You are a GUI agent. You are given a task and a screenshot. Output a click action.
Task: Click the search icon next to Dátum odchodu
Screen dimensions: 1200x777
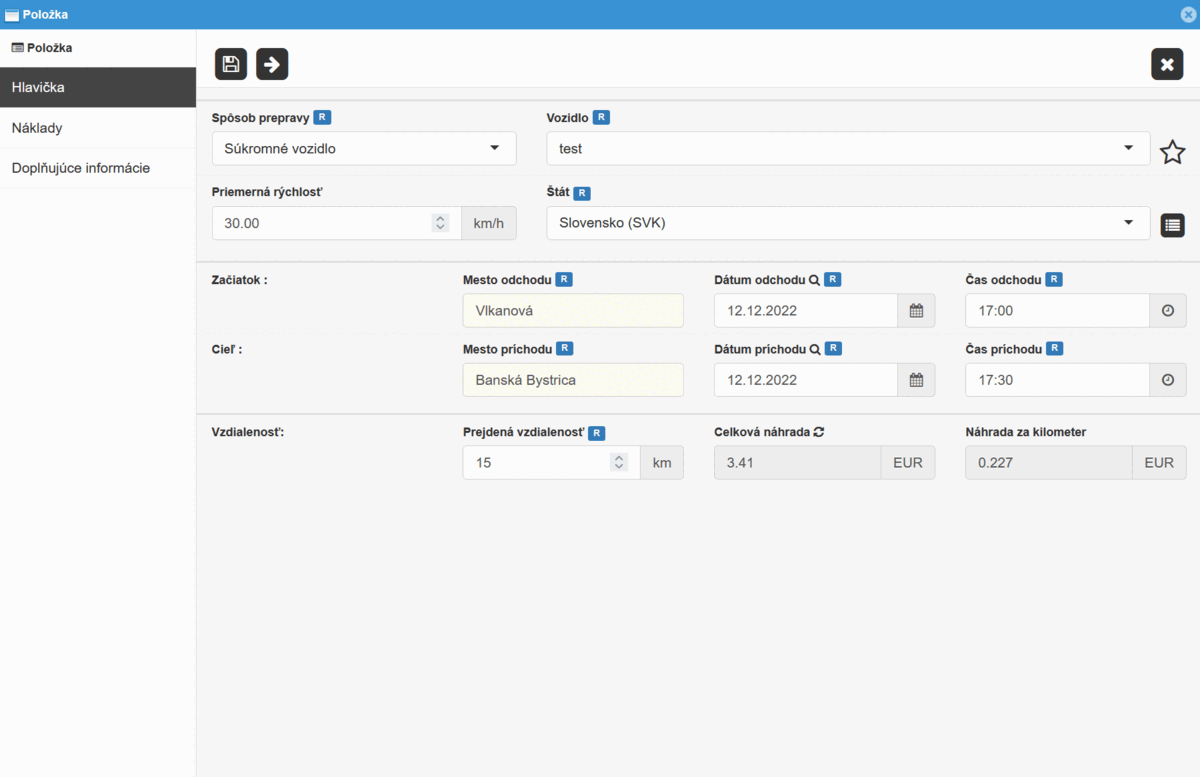click(x=814, y=280)
